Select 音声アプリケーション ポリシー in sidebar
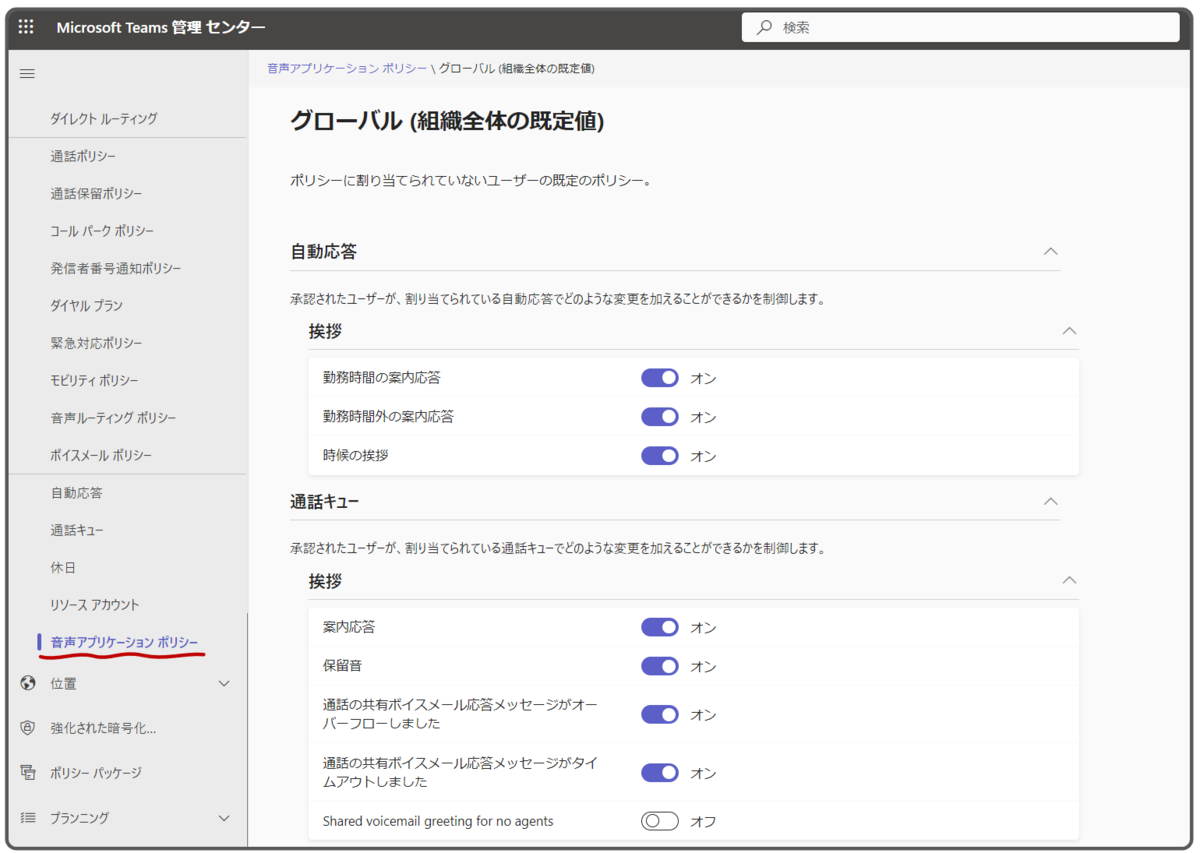1200x853 pixels. 124,642
